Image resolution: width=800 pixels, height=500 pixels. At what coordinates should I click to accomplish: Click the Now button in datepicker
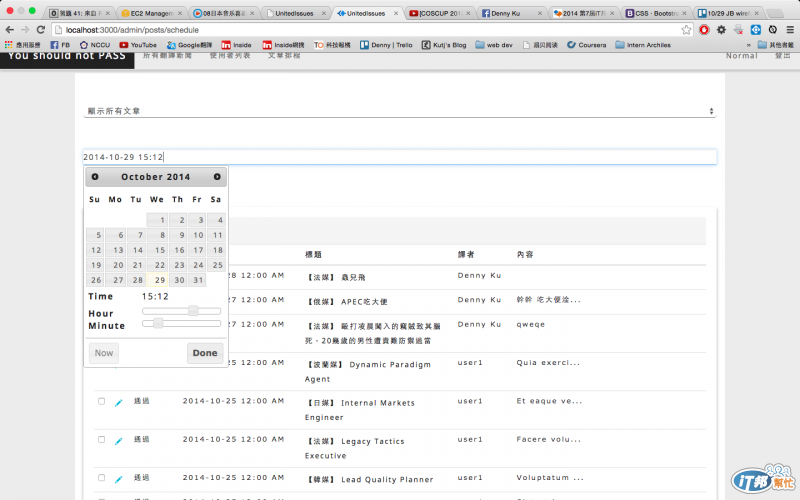tap(104, 353)
